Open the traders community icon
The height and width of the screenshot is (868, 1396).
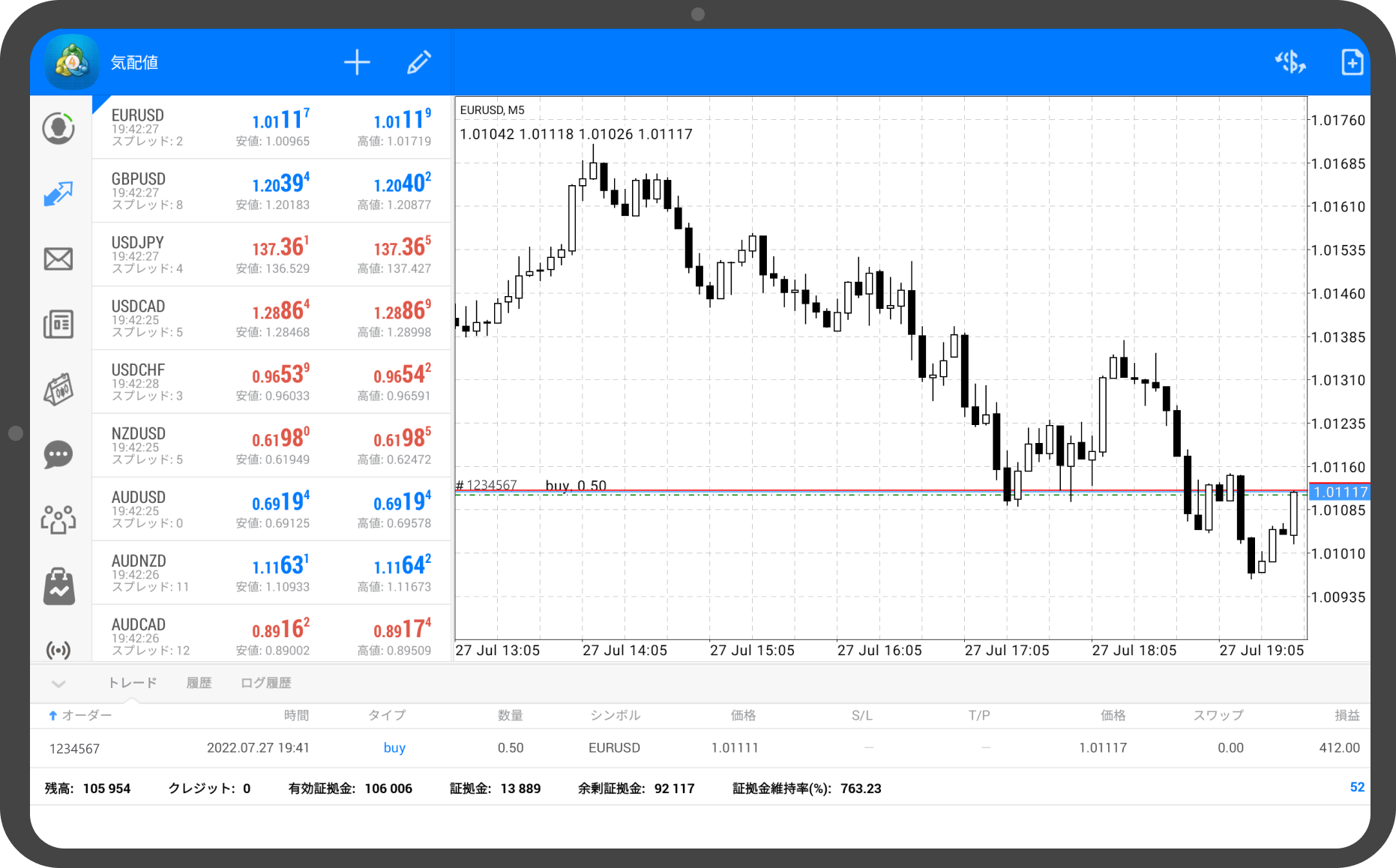coord(58,519)
